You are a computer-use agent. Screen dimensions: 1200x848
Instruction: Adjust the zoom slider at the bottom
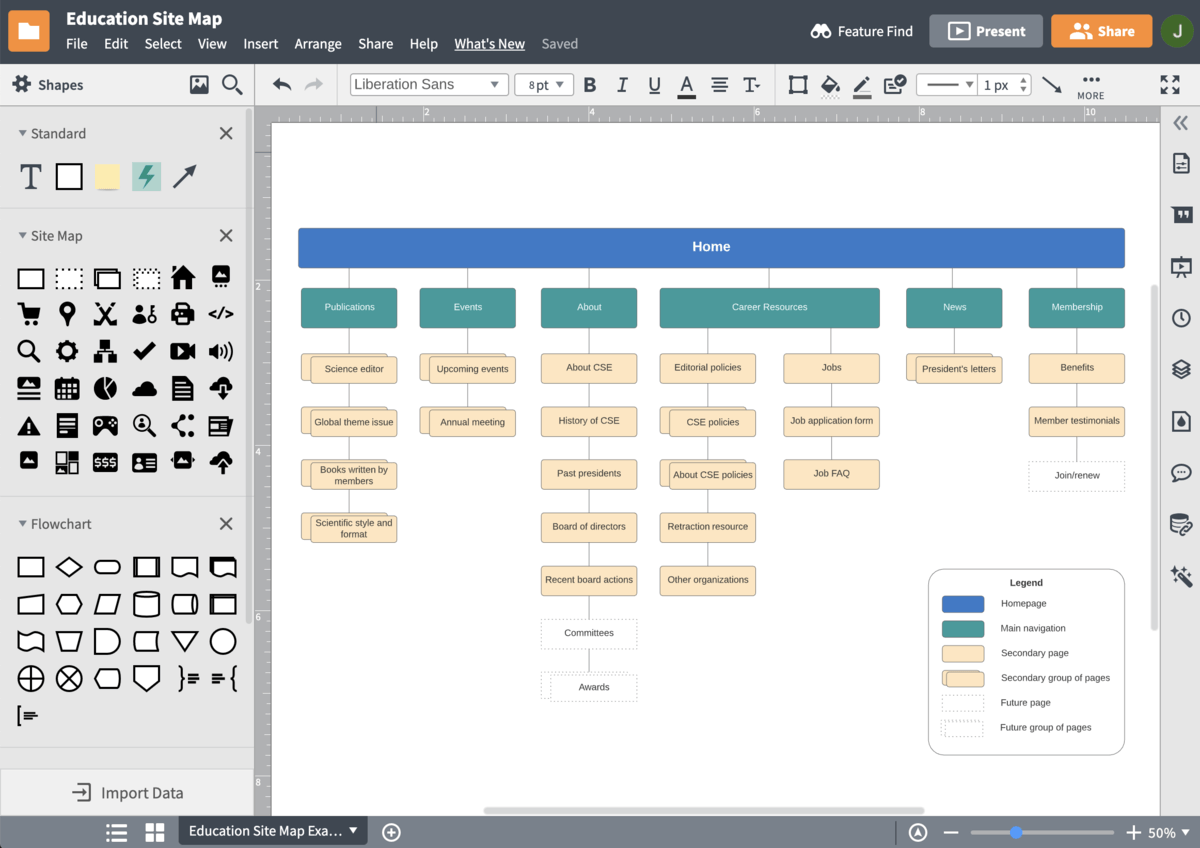tap(1014, 831)
